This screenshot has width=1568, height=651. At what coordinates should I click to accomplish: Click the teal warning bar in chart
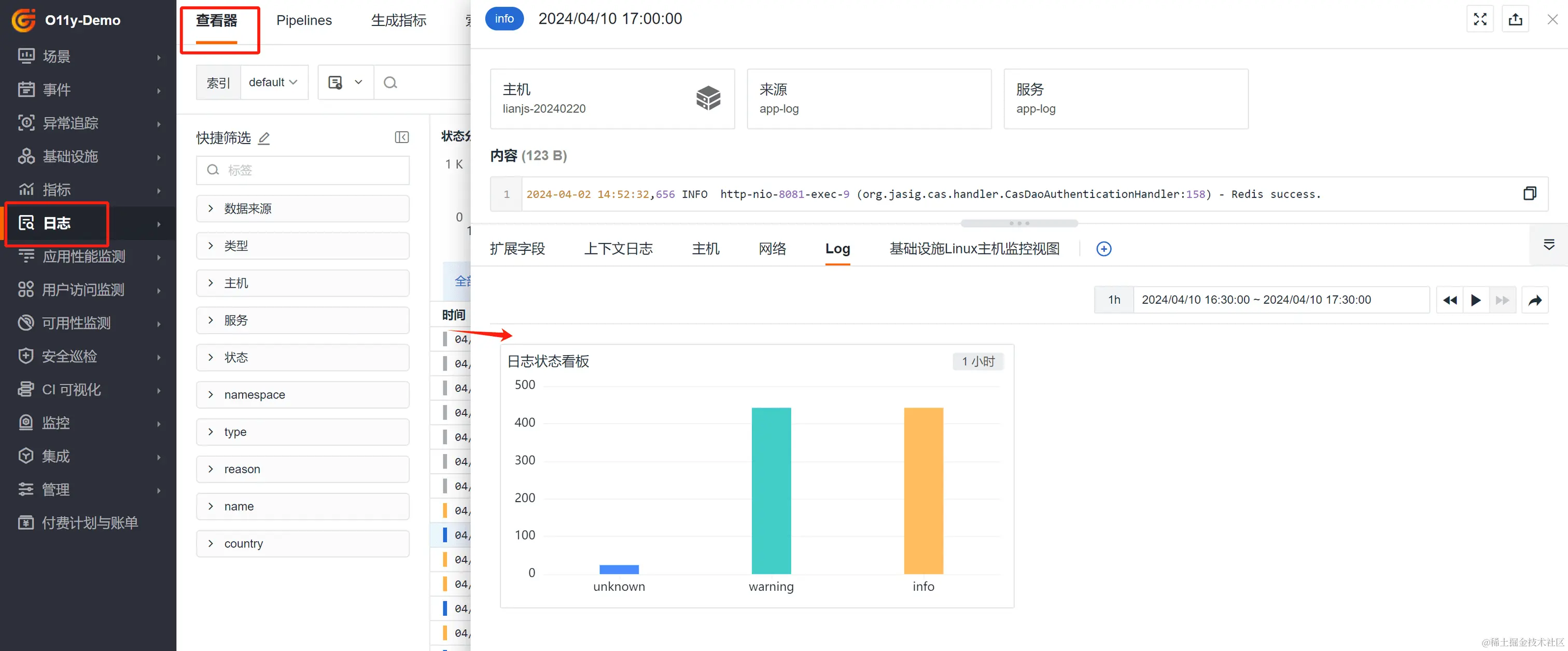click(771, 490)
